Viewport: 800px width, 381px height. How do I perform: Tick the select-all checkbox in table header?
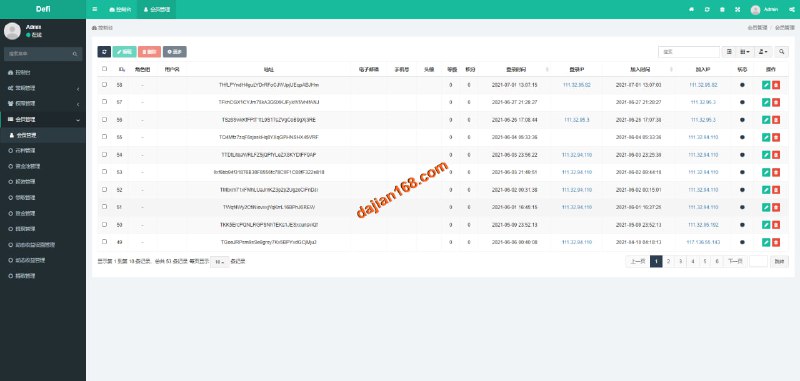coord(105,69)
